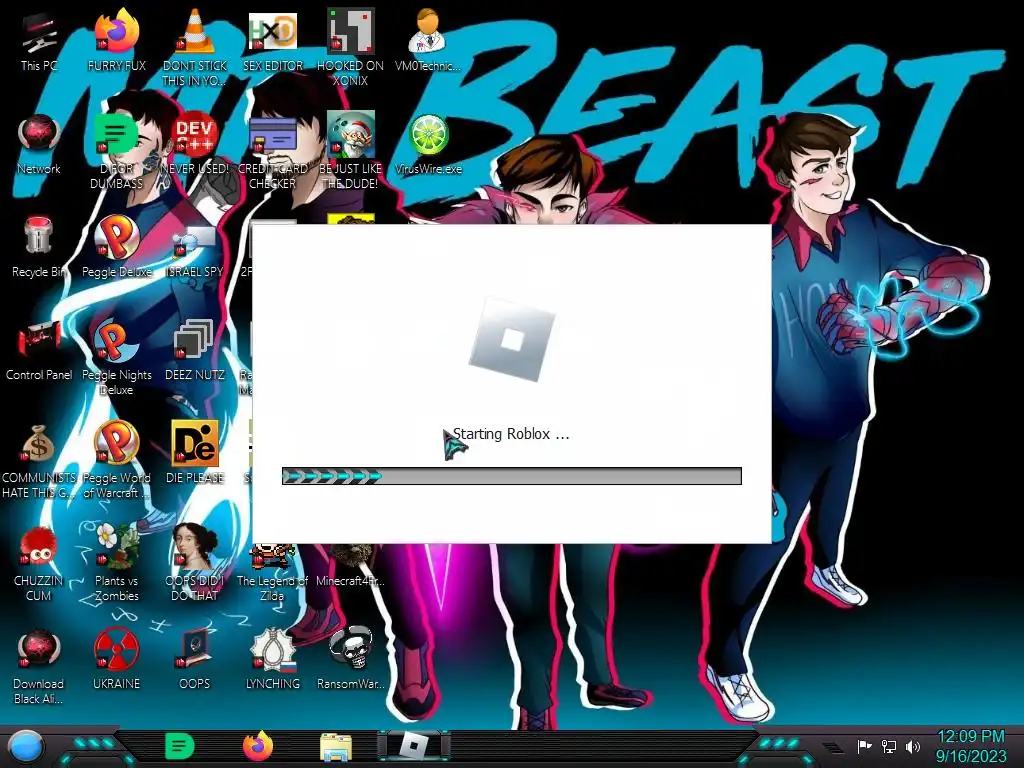
Task: Open the DIE PLEASE desktop shortcut
Action: (x=195, y=453)
